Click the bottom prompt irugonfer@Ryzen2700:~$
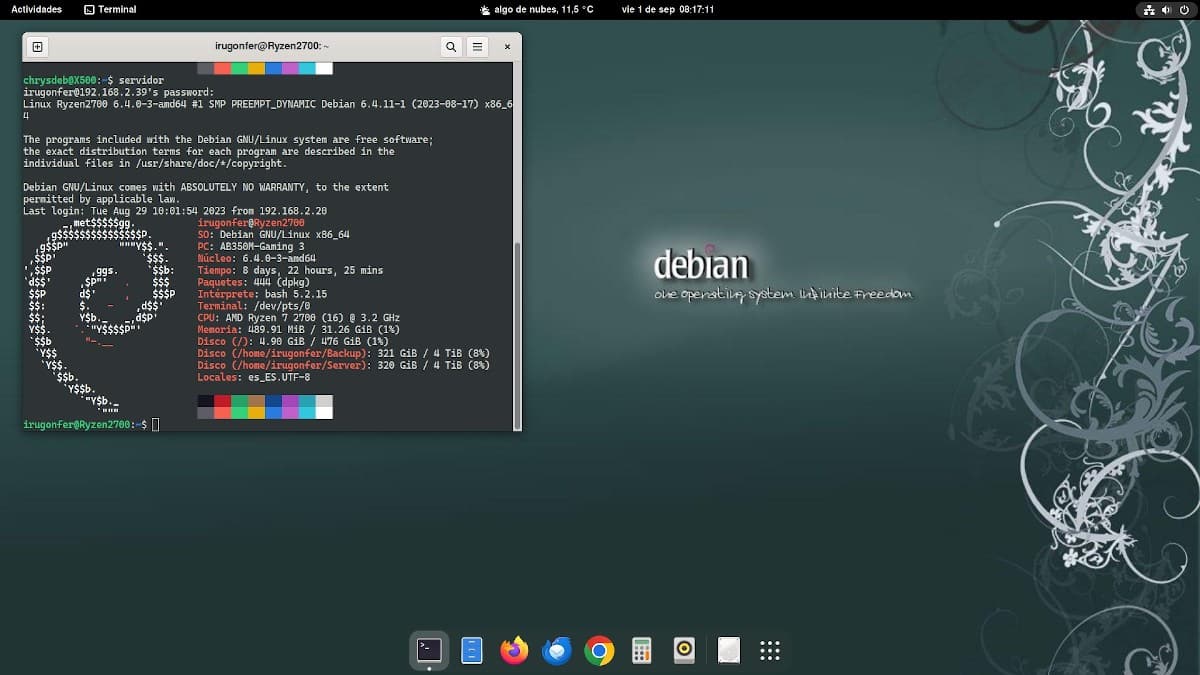Viewport: 1200px width, 675px height. coord(85,425)
